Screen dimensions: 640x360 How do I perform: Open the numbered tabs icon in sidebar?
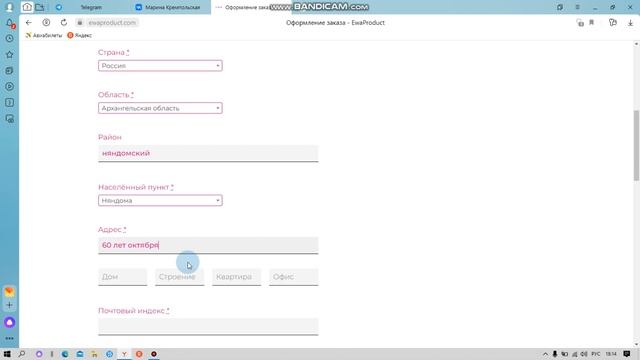[9, 102]
